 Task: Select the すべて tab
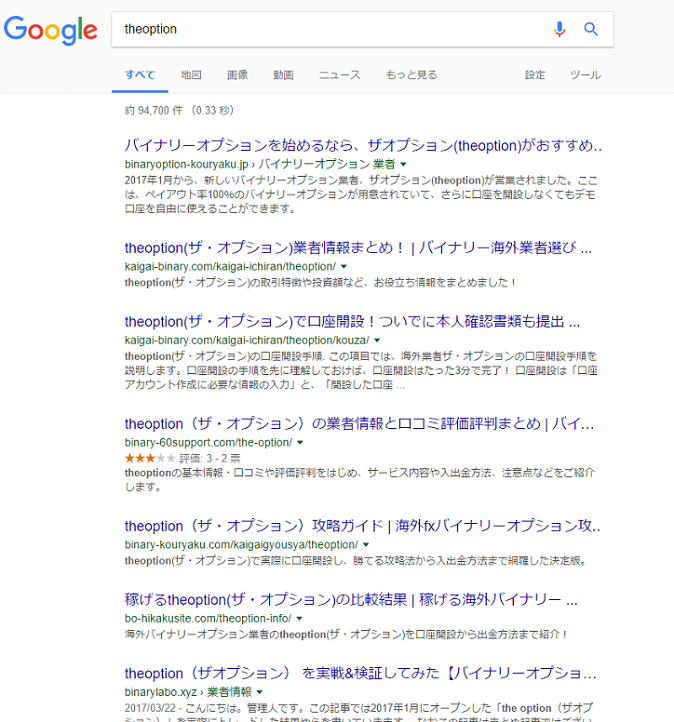(x=140, y=75)
